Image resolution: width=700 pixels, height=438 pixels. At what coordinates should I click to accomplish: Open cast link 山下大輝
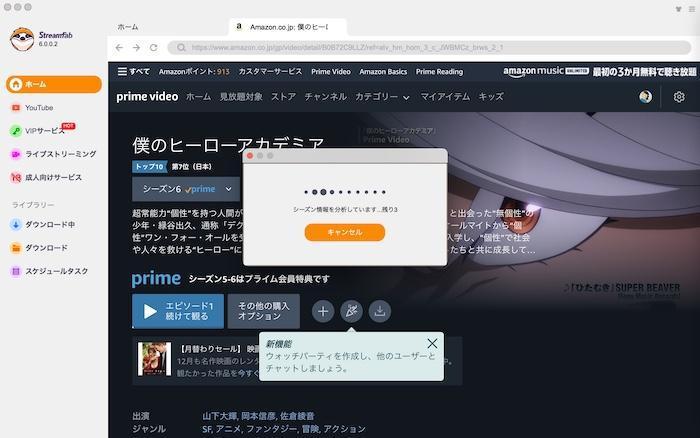click(x=220, y=416)
